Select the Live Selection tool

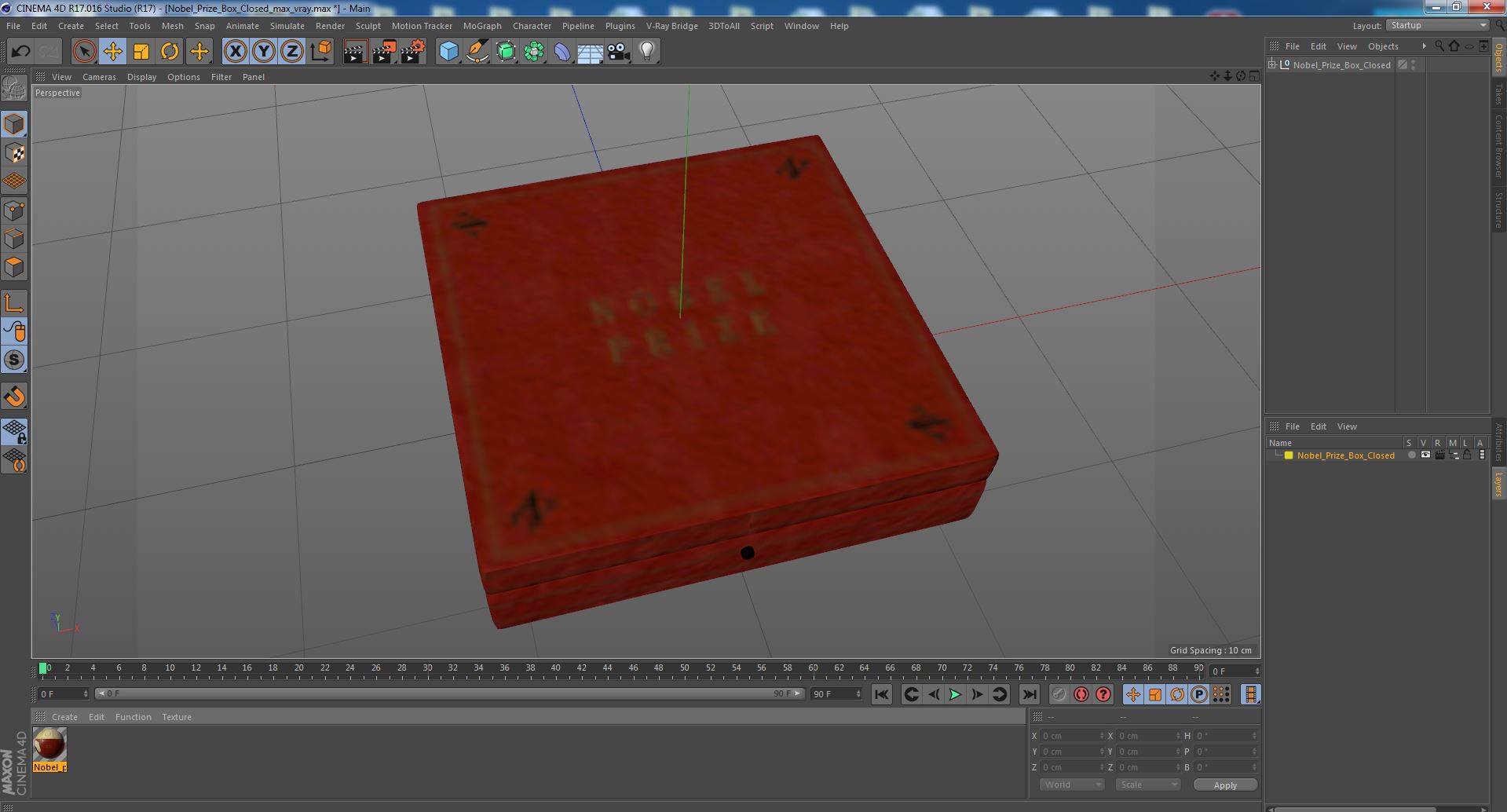(84, 52)
